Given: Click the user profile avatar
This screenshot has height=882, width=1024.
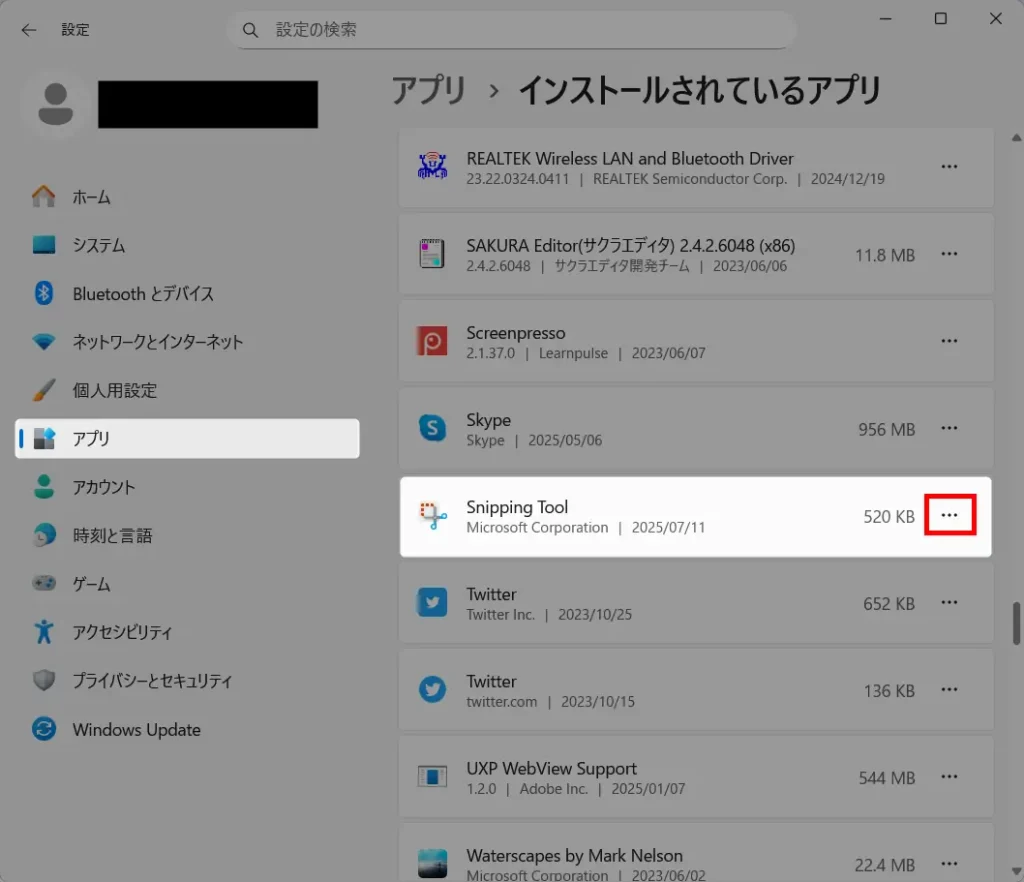Looking at the screenshot, I should coord(56,104).
